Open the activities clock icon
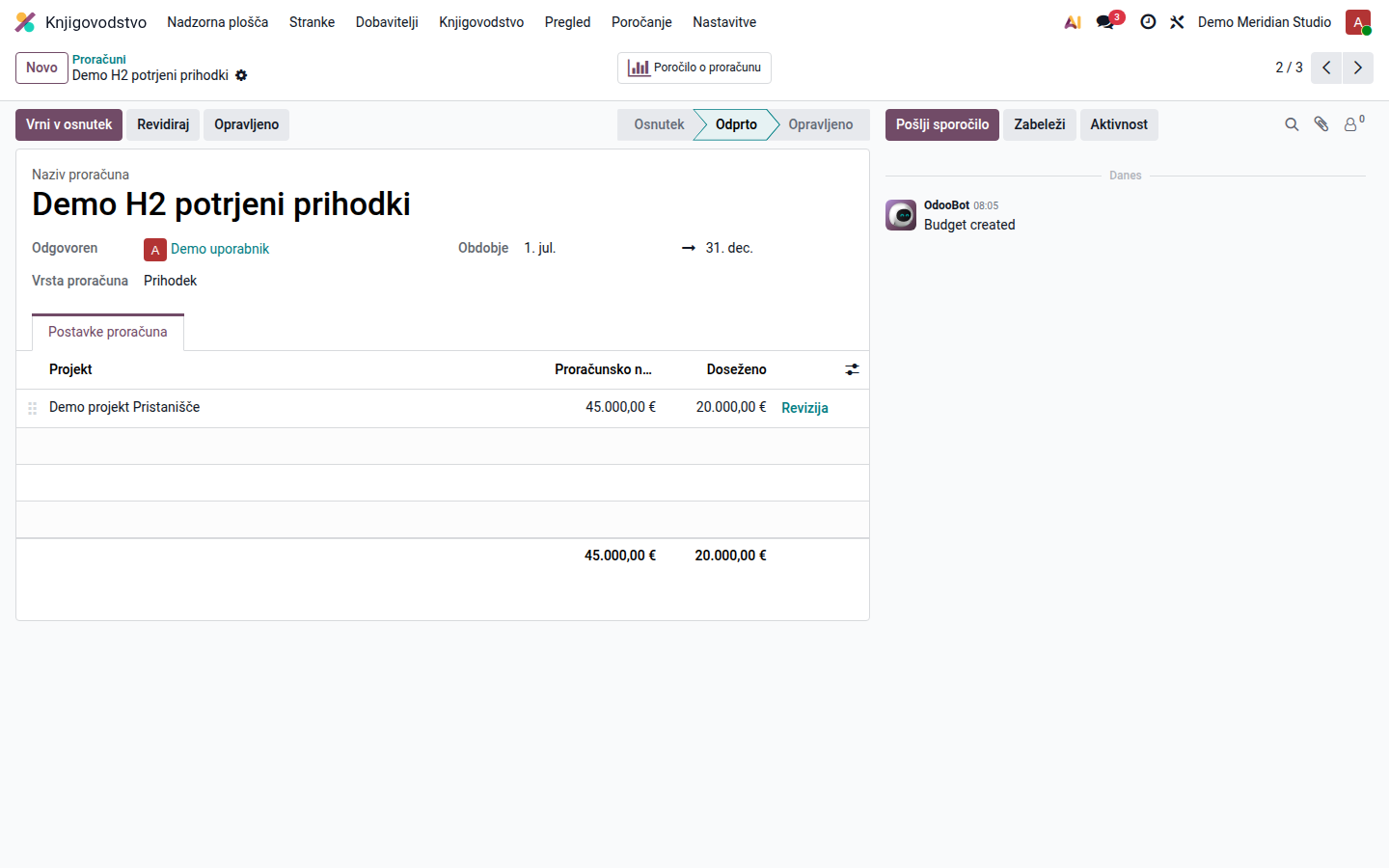 point(1148,22)
